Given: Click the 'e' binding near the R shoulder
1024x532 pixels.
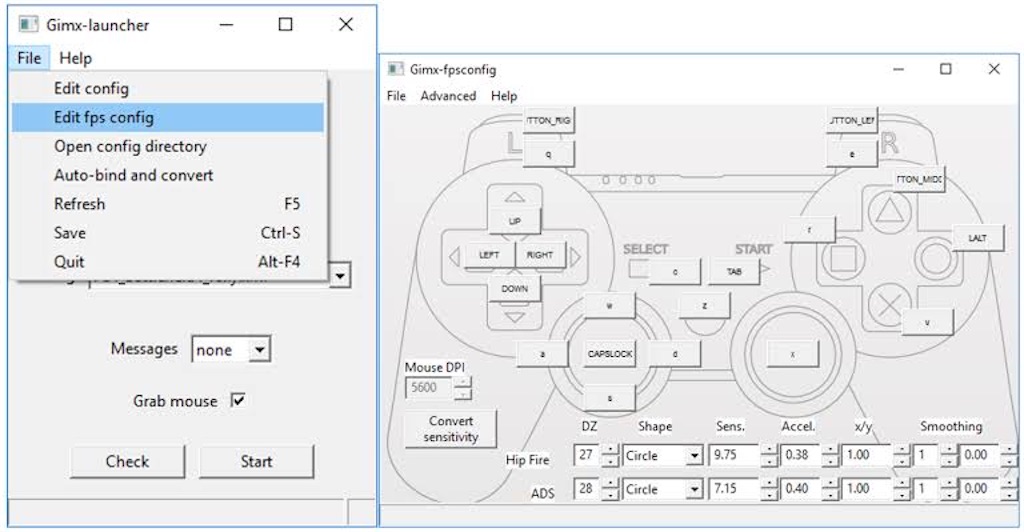Looking at the screenshot, I should click(852, 155).
